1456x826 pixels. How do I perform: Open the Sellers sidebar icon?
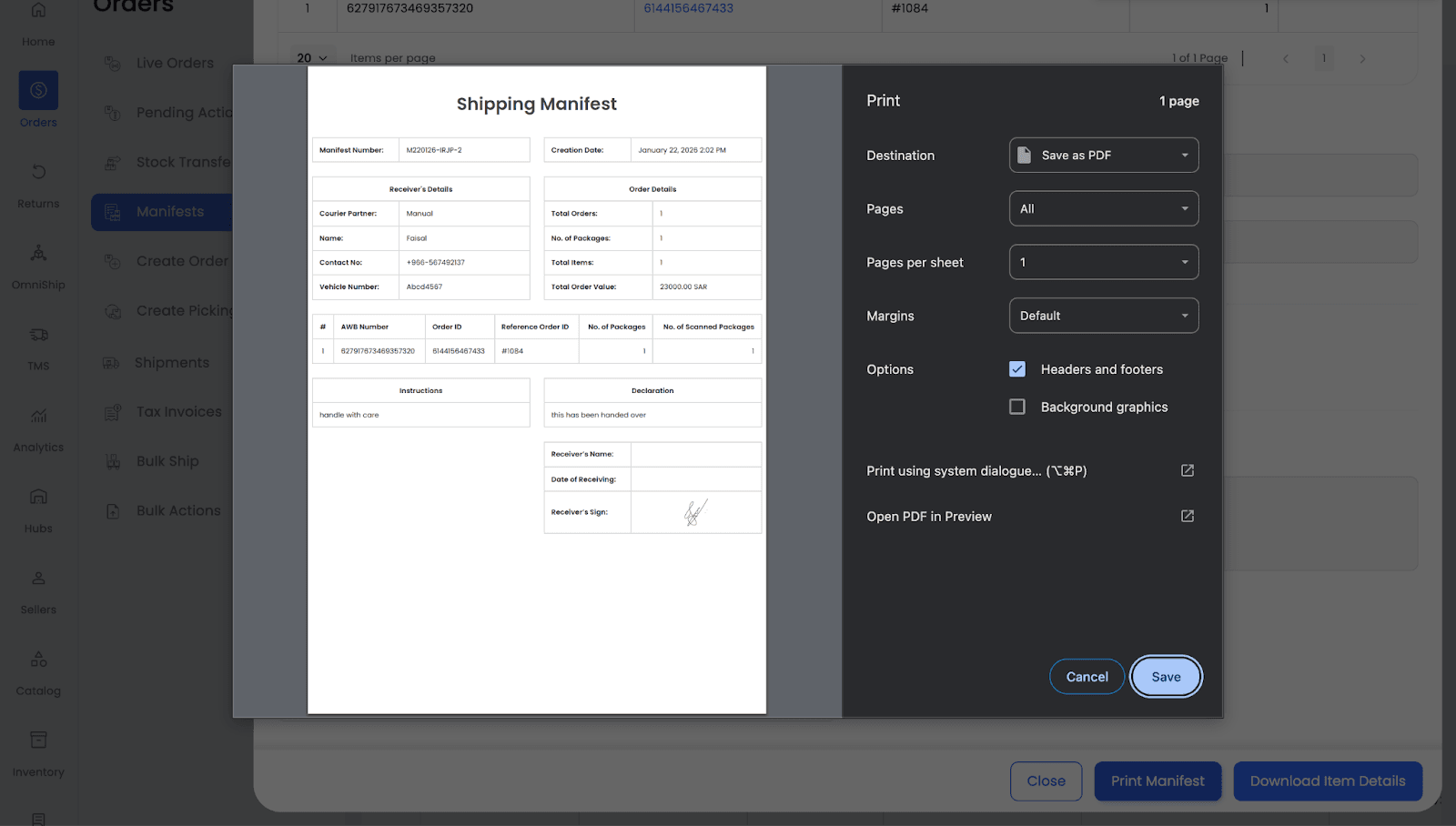point(38,579)
